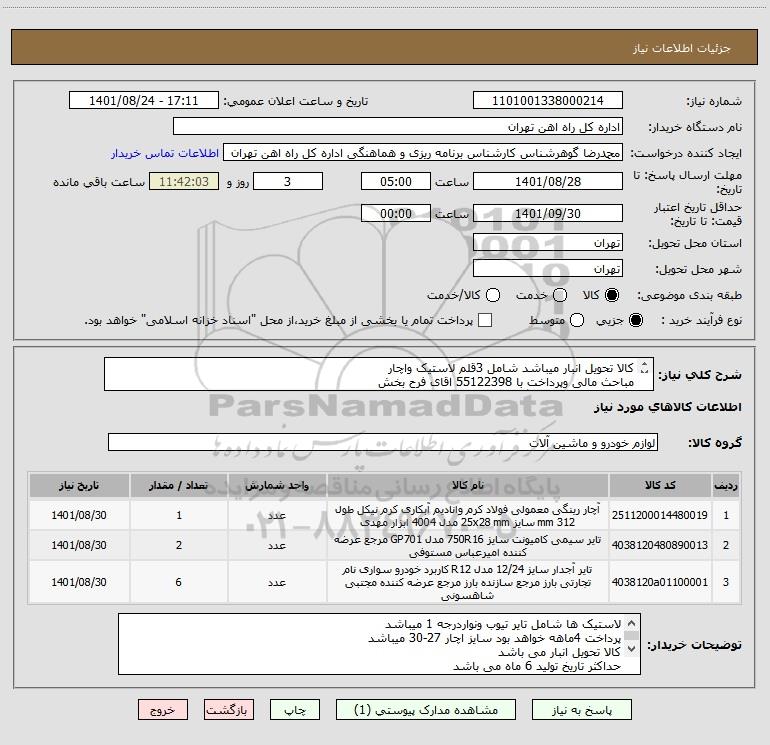The width and height of the screenshot is (770, 745).
Task: Click the اطلاعات کالاهای مورد نیاز heading
Action: click(668, 407)
